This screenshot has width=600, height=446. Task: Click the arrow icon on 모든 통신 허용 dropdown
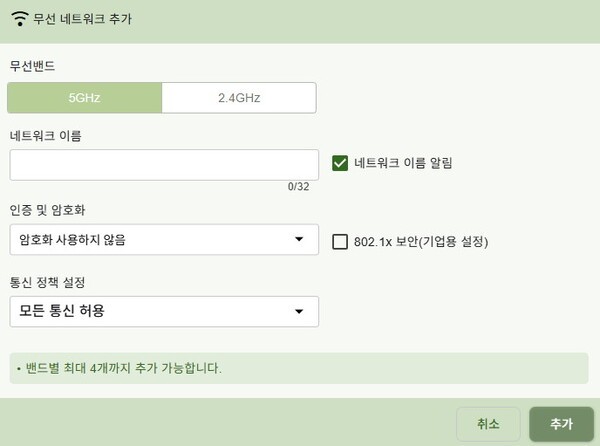299,311
